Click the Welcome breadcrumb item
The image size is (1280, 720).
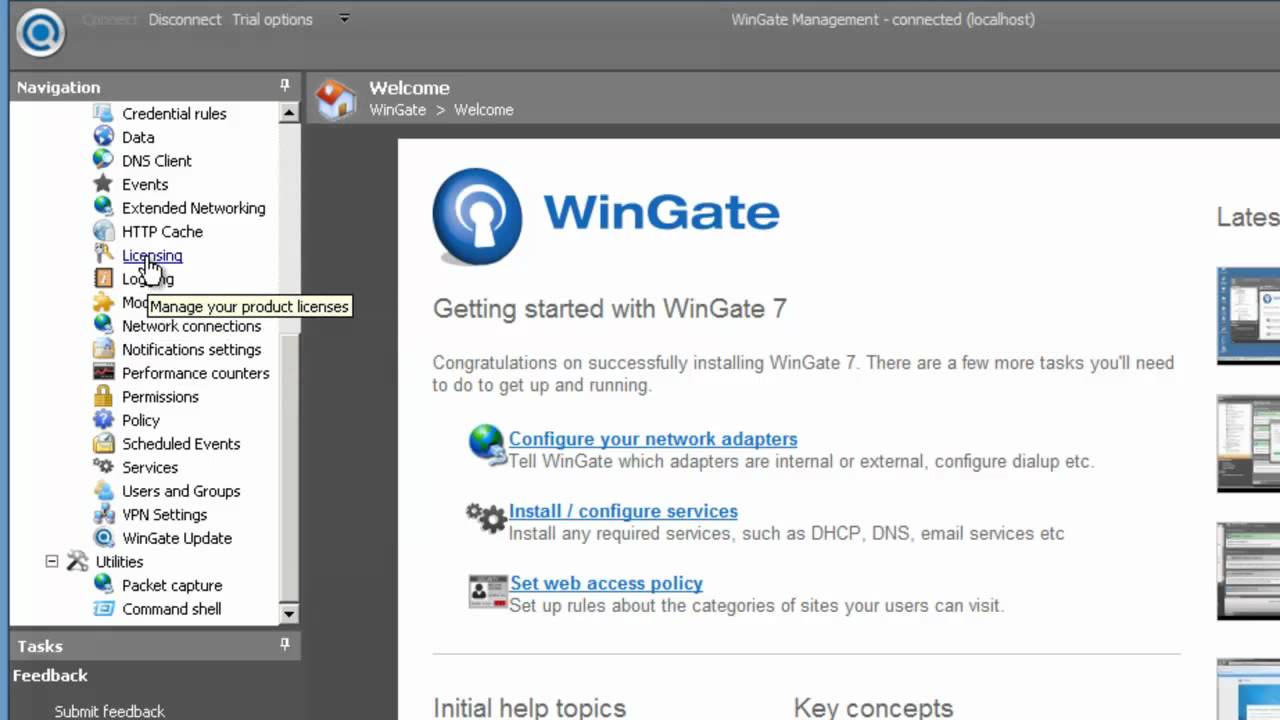click(483, 109)
